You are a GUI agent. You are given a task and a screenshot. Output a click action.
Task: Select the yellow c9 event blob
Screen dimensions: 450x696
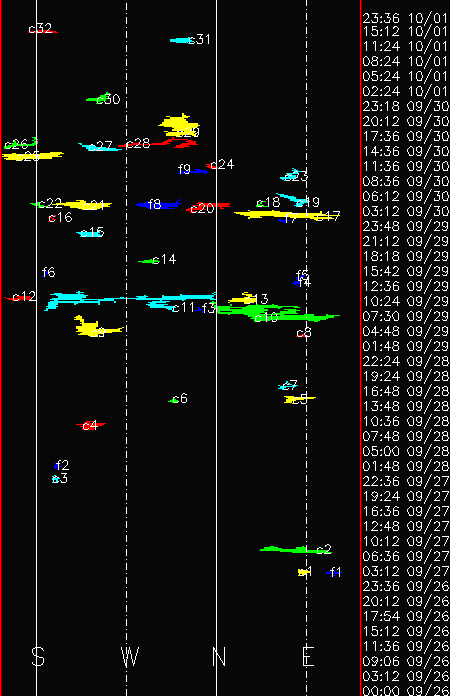point(95,327)
